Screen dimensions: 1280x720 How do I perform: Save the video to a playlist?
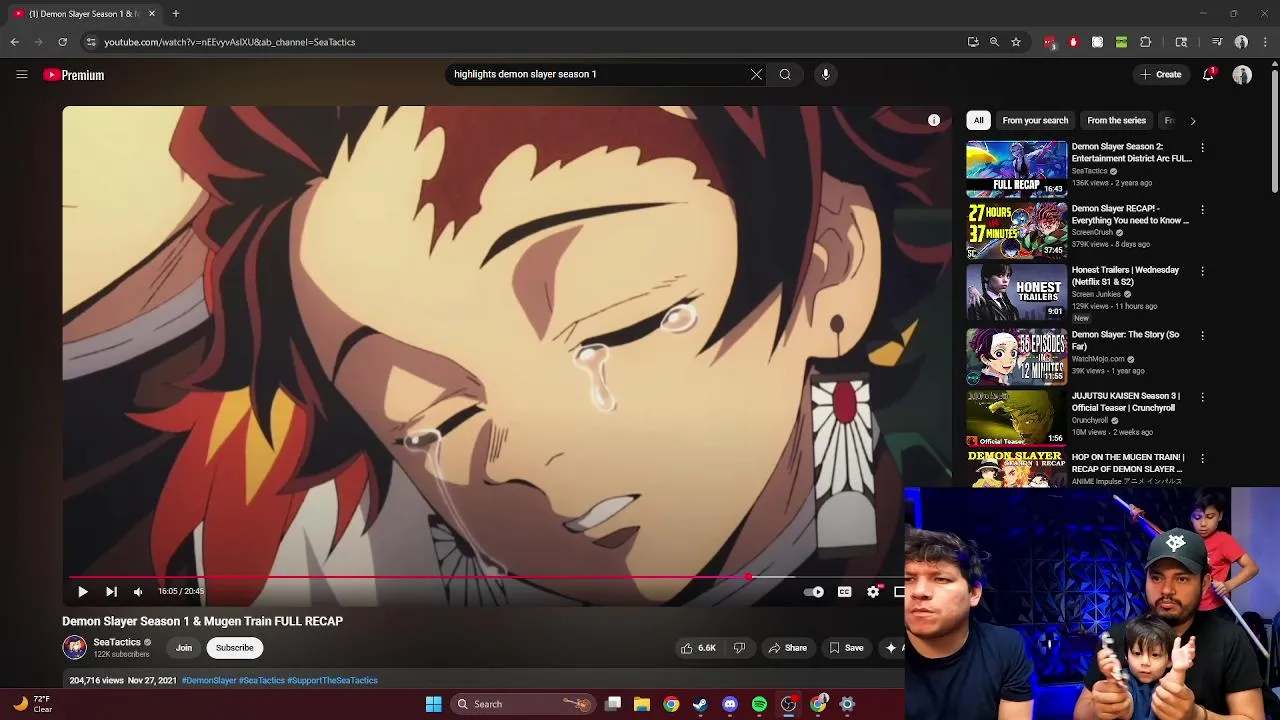pyautogui.click(x=846, y=648)
